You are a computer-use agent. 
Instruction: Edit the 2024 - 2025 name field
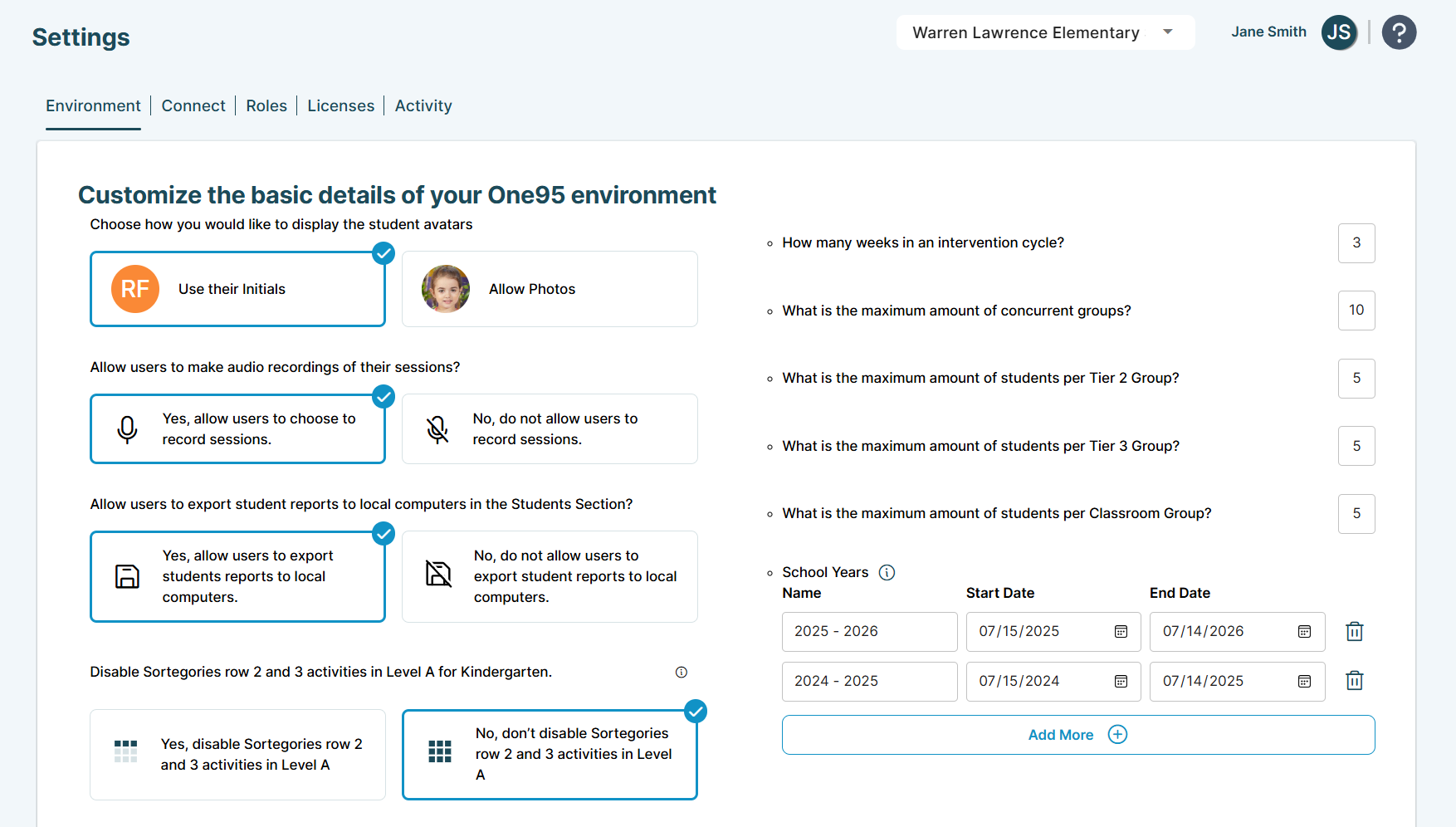(870, 682)
